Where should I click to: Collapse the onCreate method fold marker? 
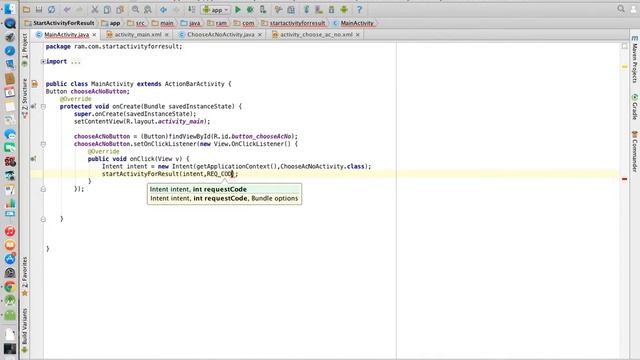pos(43,107)
